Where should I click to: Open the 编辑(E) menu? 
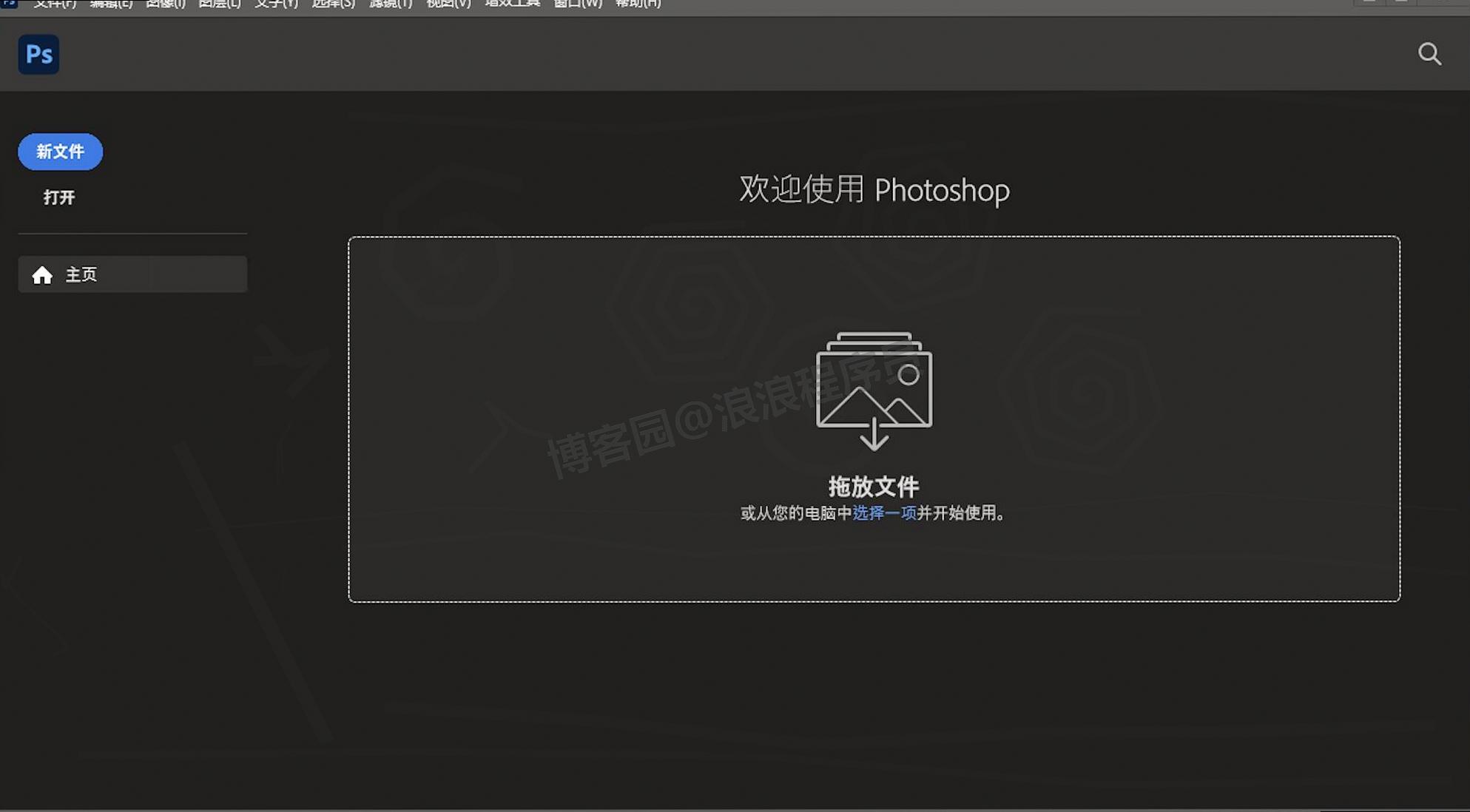(111, 4)
